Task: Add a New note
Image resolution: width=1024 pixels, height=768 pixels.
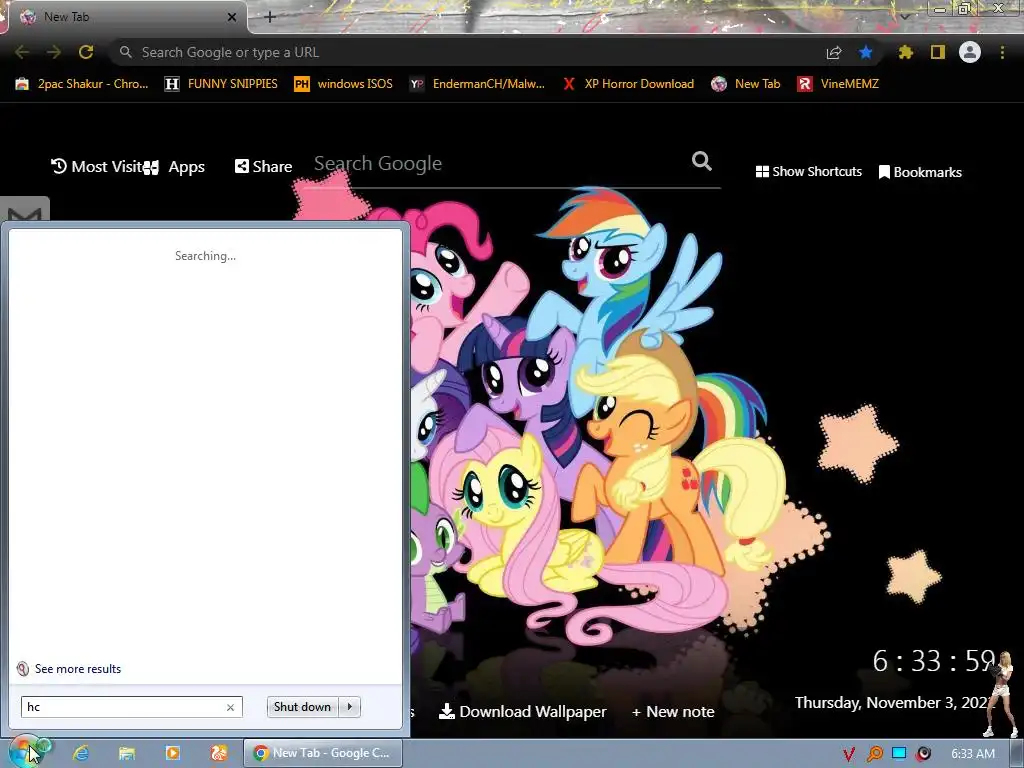Action: pyautogui.click(x=673, y=711)
